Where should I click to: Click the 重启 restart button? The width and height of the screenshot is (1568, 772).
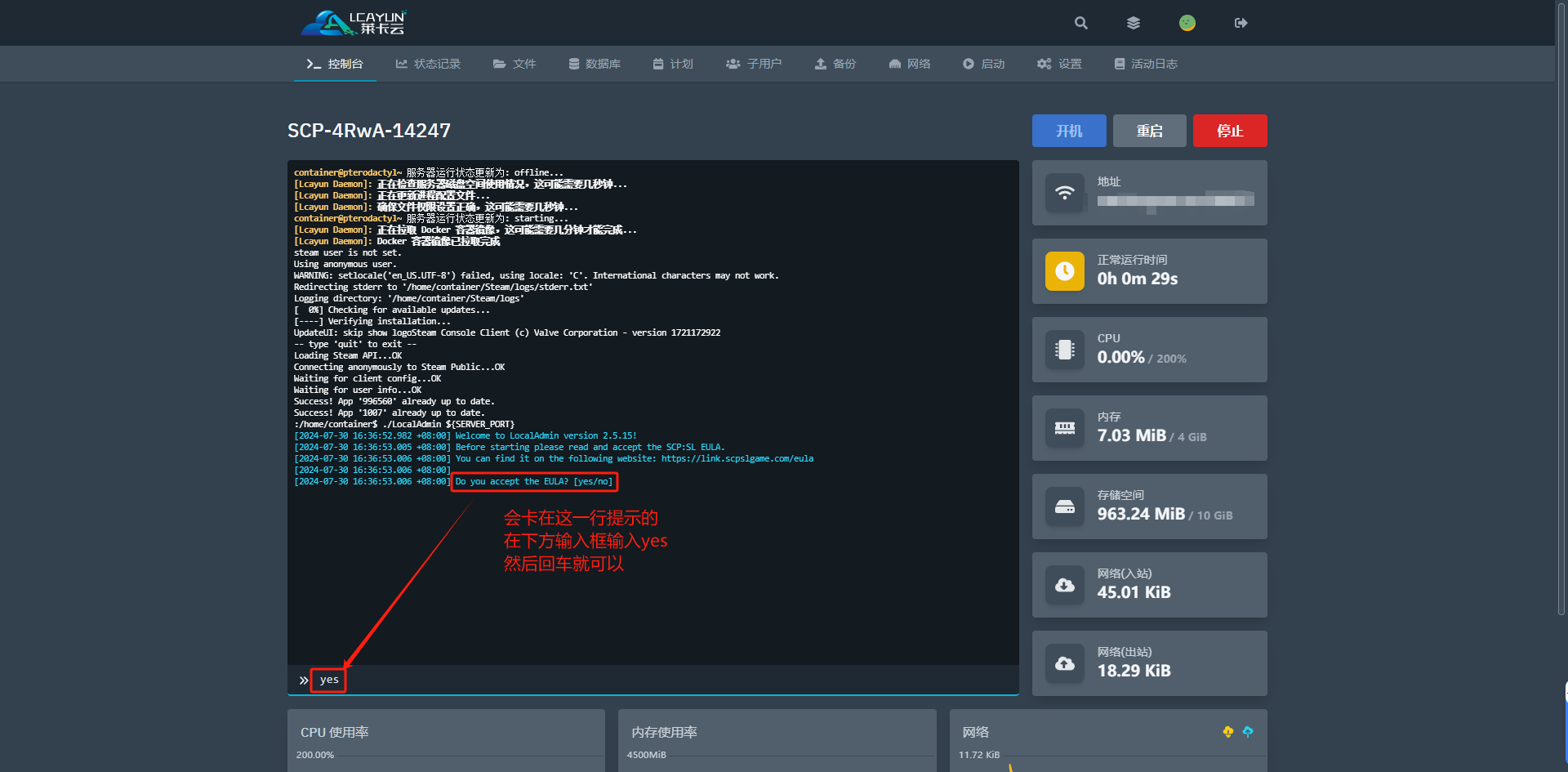pyautogui.click(x=1150, y=131)
